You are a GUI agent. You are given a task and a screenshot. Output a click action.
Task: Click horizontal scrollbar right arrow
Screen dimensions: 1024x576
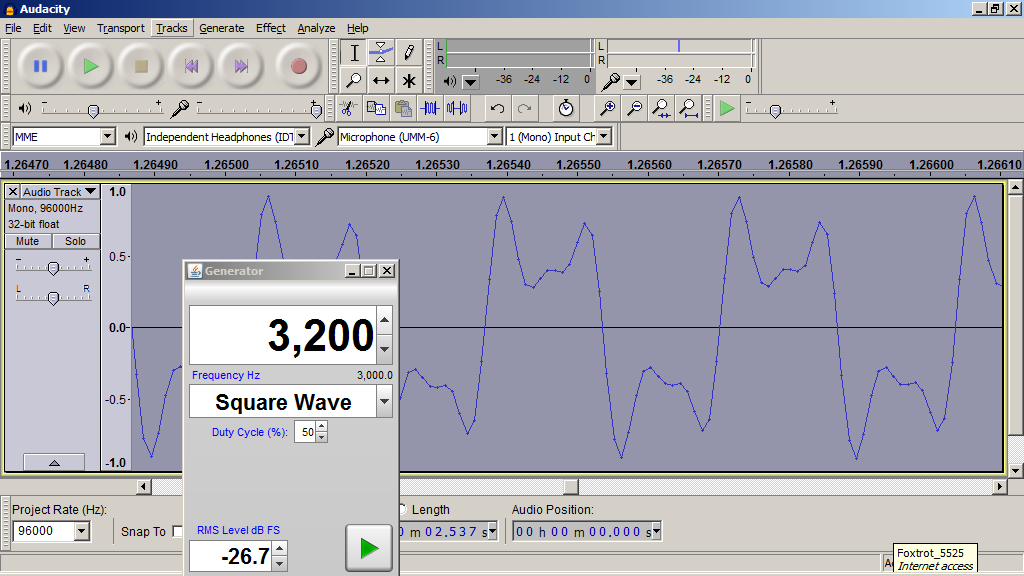tap(999, 487)
